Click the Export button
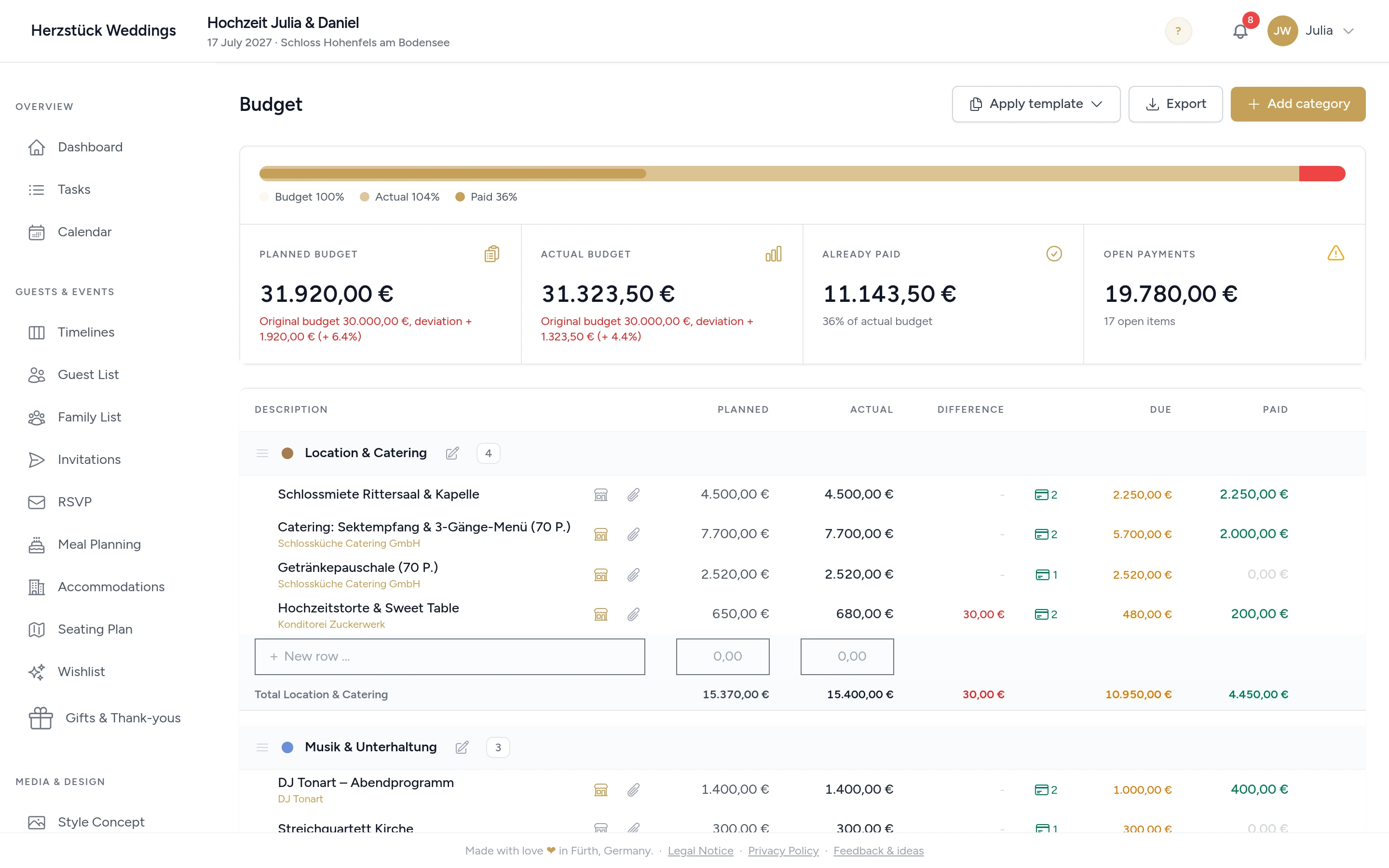 coord(1175,104)
